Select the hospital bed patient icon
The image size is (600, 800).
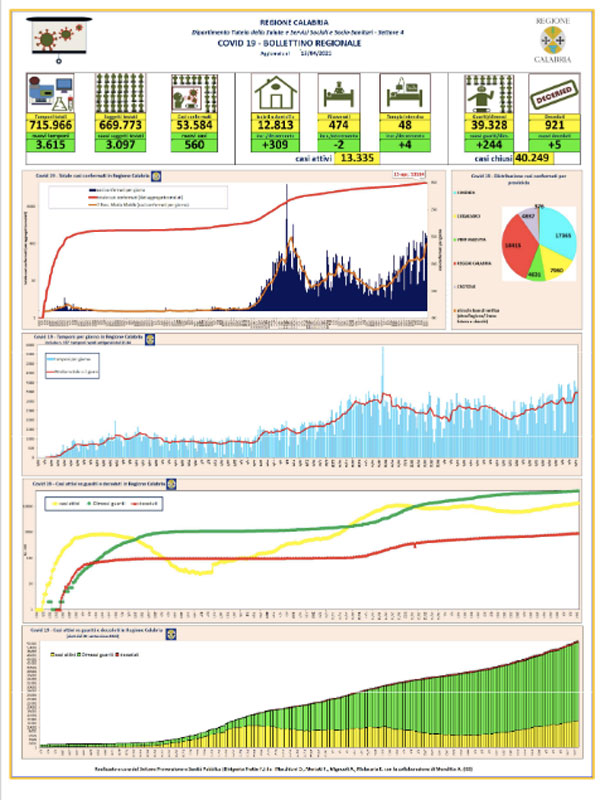(x=338, y=93)
